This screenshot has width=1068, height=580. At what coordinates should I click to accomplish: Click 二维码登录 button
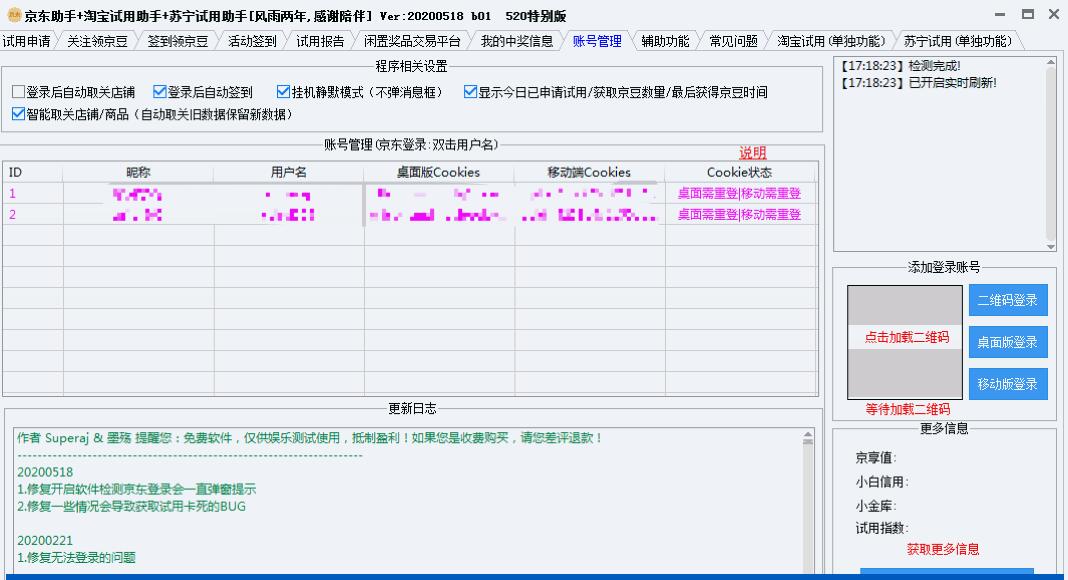point(1008,300)
